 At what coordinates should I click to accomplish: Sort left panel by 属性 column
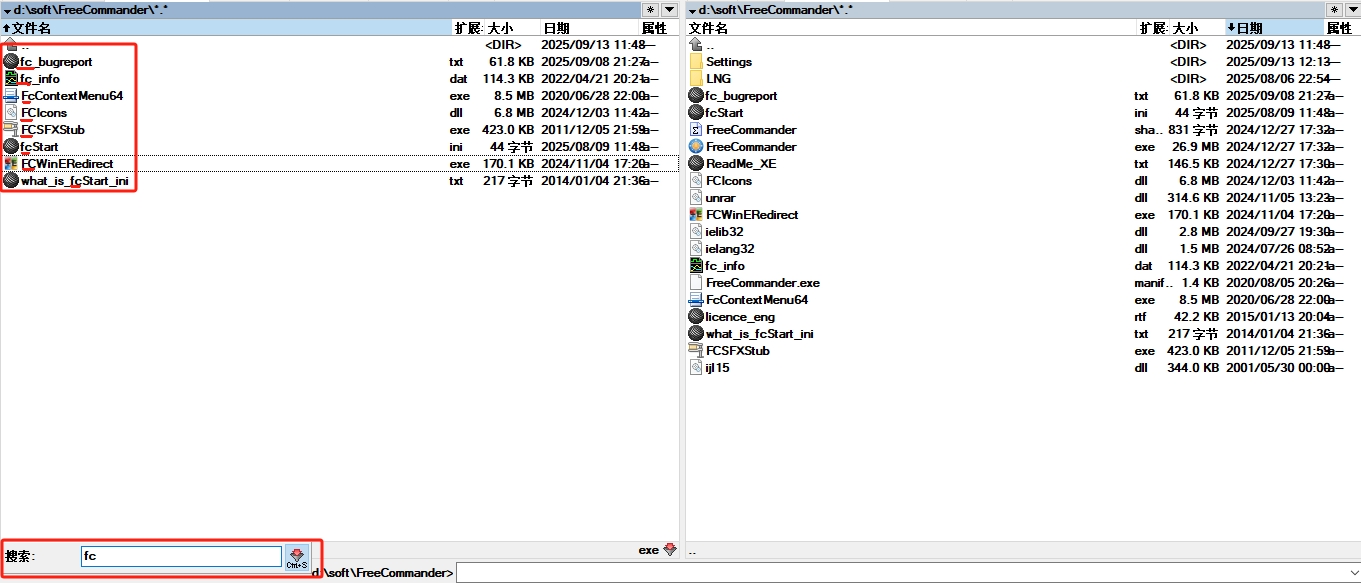click(659, 28)
